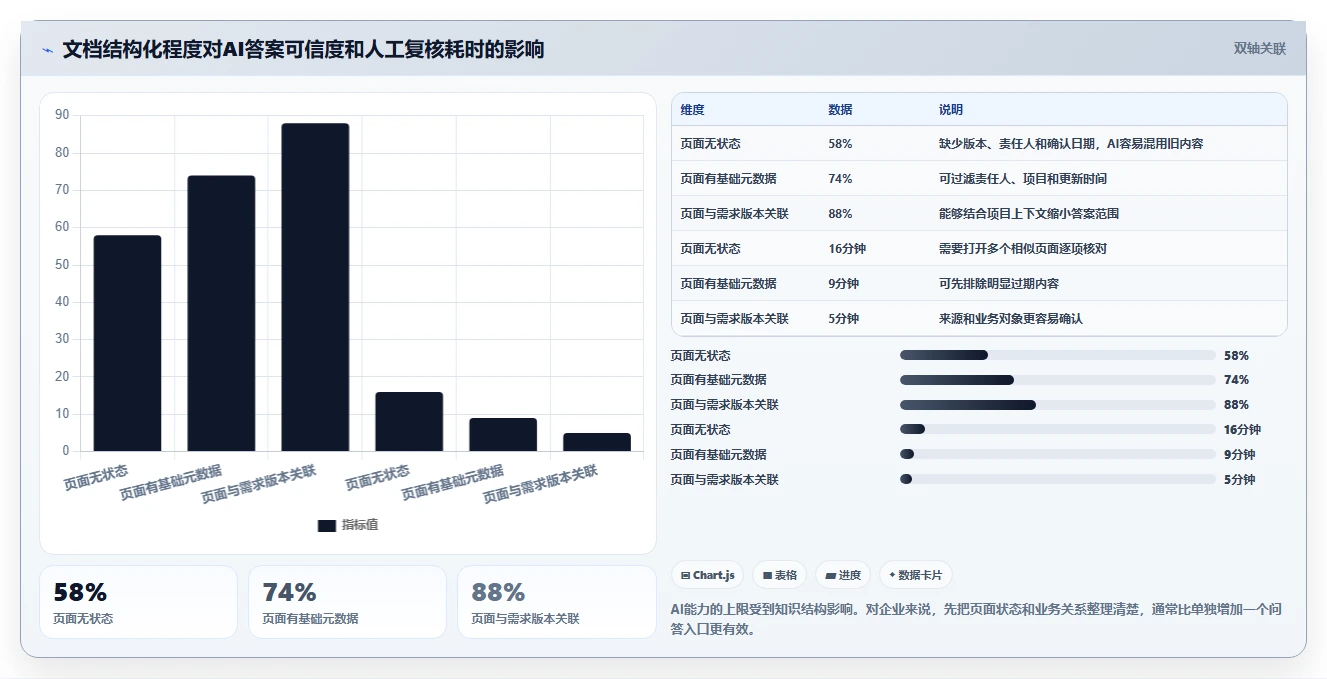Click the table icon in the 表格 chip
Viewport: 1327px width, 679px height.
(767, 576)
